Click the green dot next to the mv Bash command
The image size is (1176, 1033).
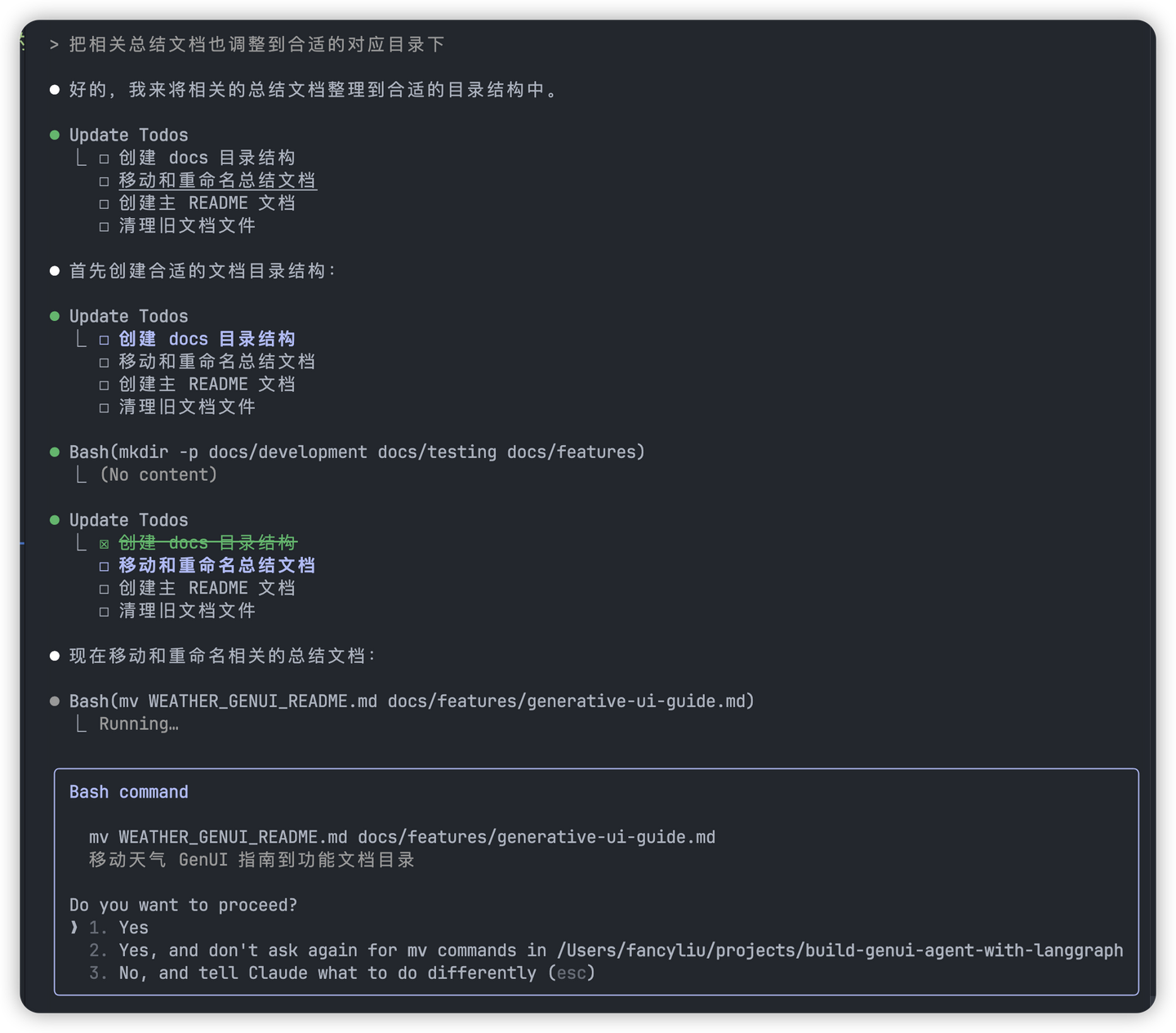pyautogui.click(x=55, y=701)
